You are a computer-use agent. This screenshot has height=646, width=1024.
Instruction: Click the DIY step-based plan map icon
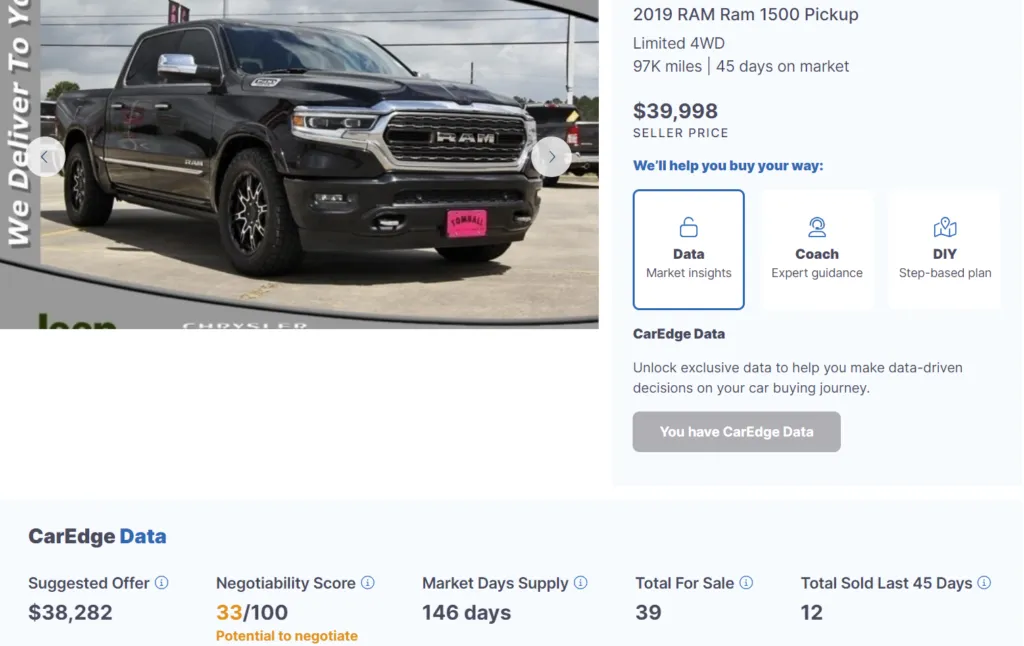tap(944, 227)
